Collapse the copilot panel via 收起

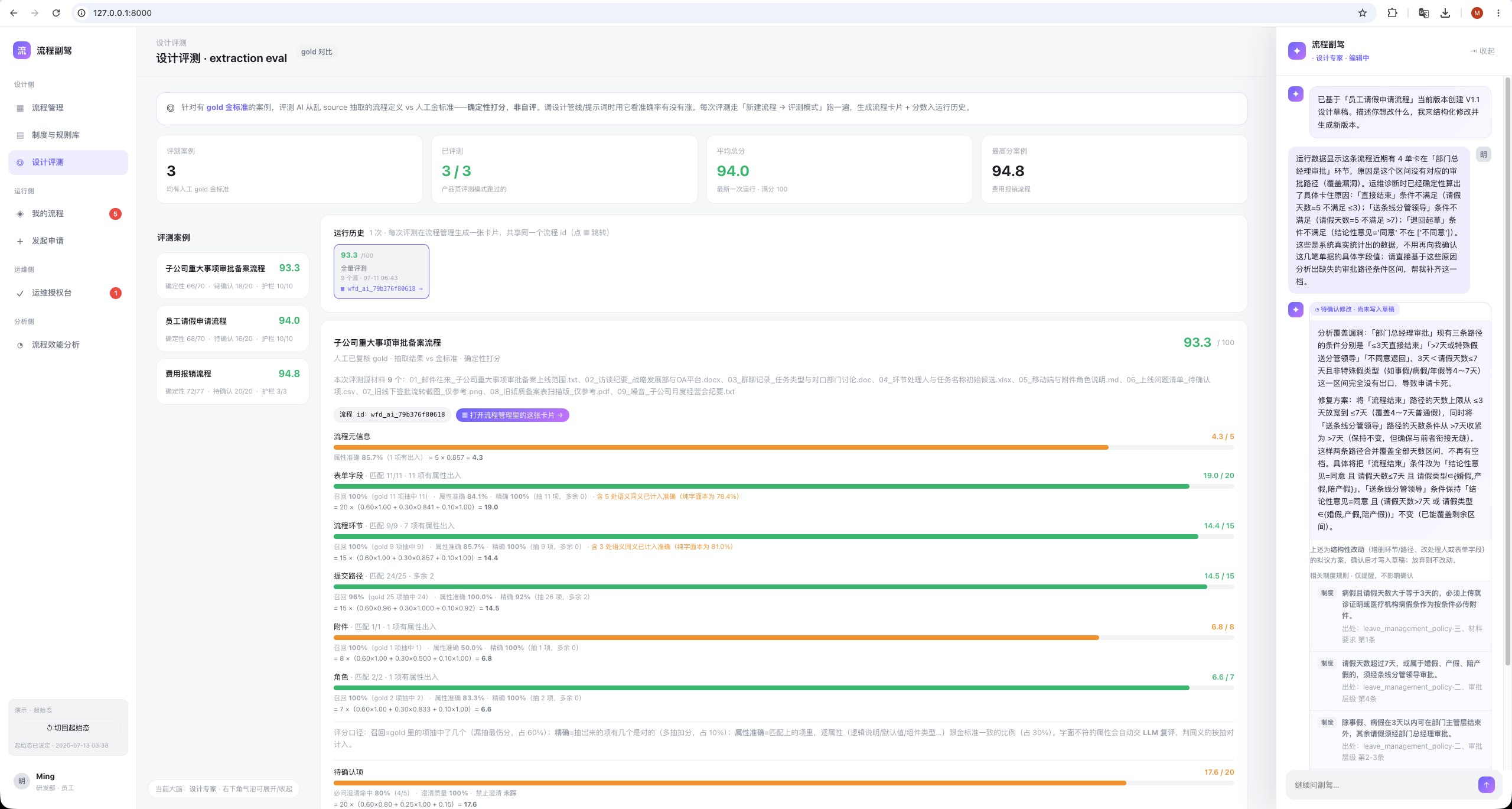tap(1482, 51)
